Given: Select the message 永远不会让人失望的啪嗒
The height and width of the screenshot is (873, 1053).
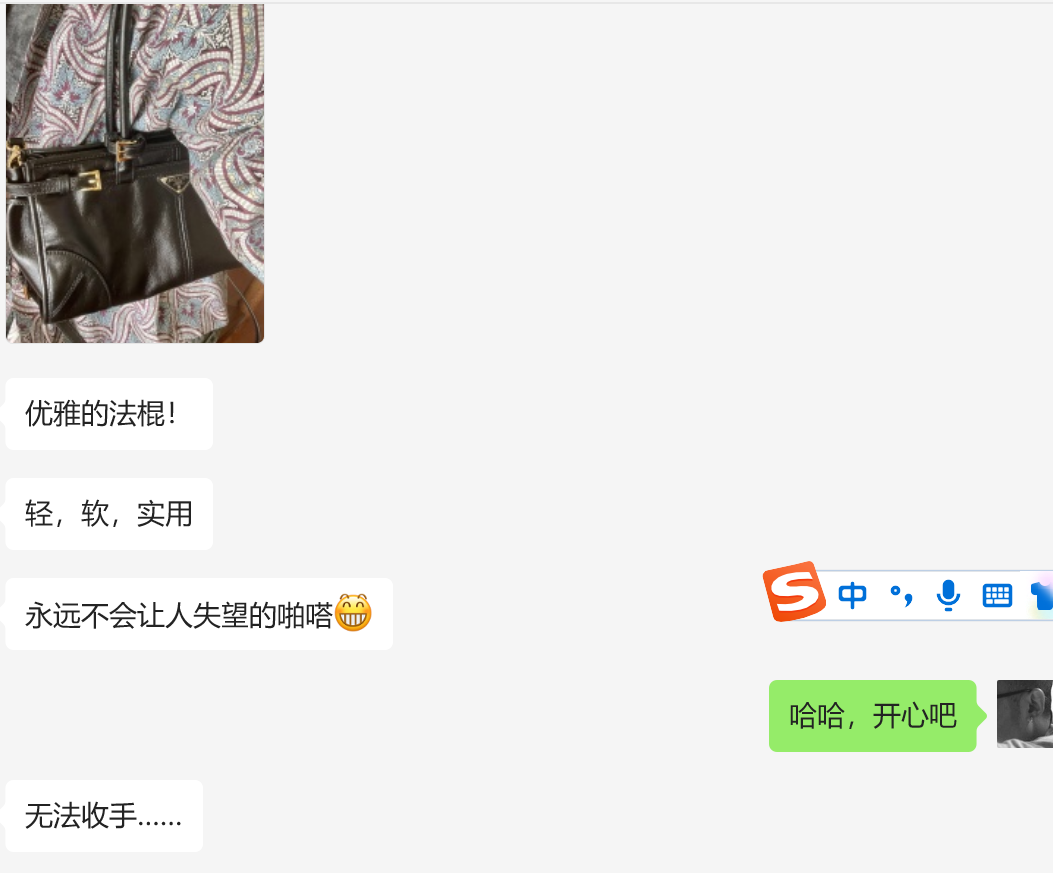Looking at the screenshot, I should pos(199,614).
